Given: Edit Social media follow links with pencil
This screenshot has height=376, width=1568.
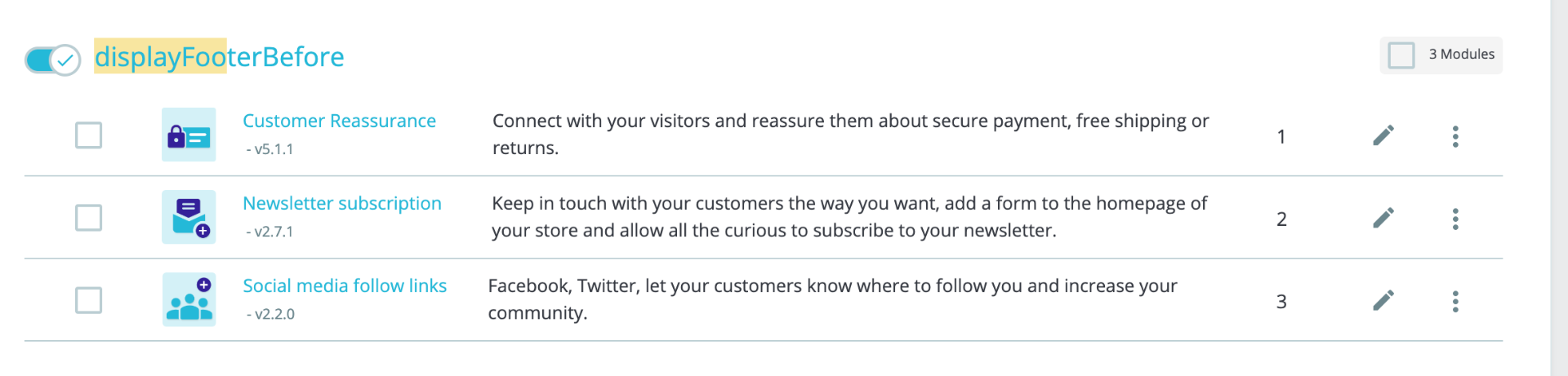Looking at the screenshot, I should coord(1383,301).
